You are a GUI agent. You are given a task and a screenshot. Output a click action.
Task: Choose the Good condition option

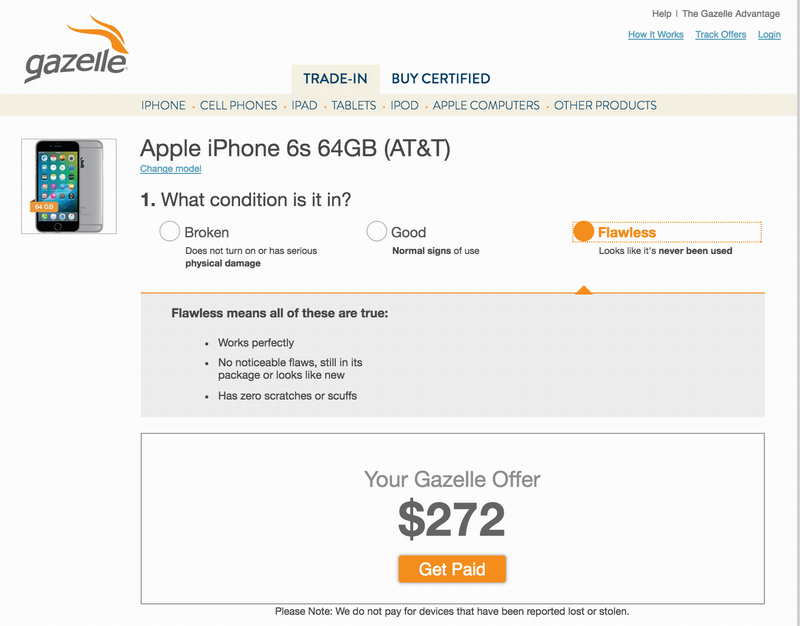[x=377, y=231]
